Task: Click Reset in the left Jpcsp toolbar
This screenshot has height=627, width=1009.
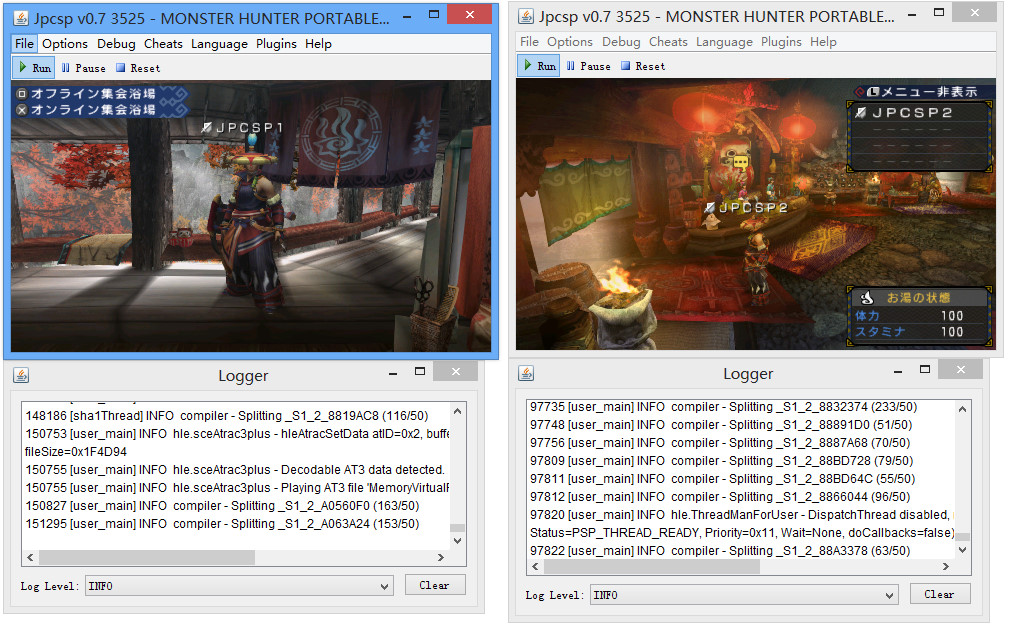Action: pos(138,68)
